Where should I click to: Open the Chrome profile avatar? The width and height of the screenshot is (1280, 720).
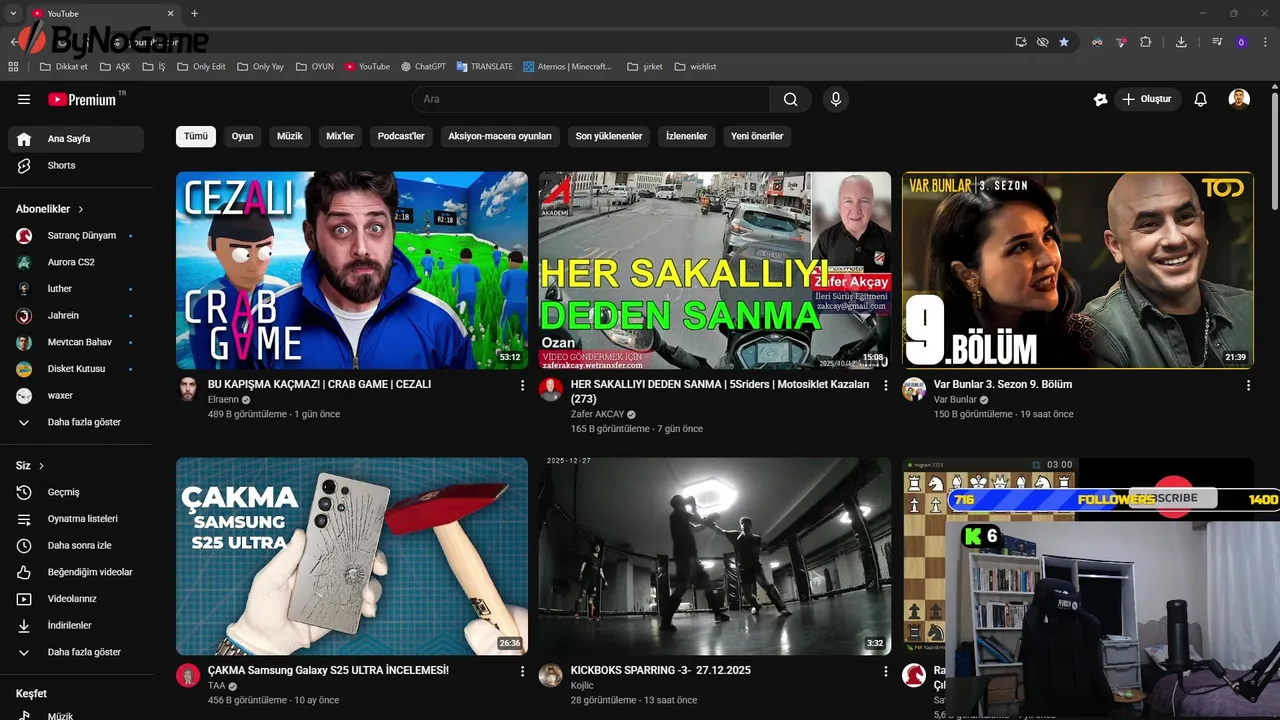(x=1241, y=42)
